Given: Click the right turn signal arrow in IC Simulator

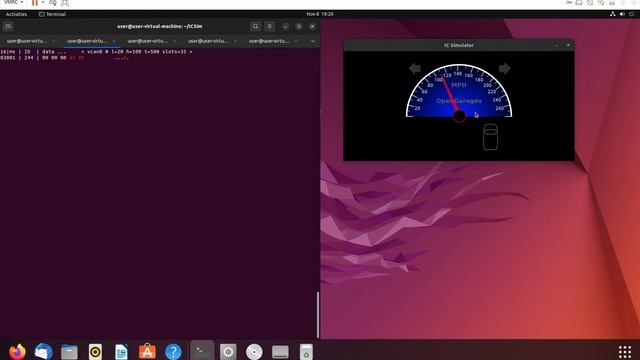Looking at the screenshot, I should tap(505, 69).
